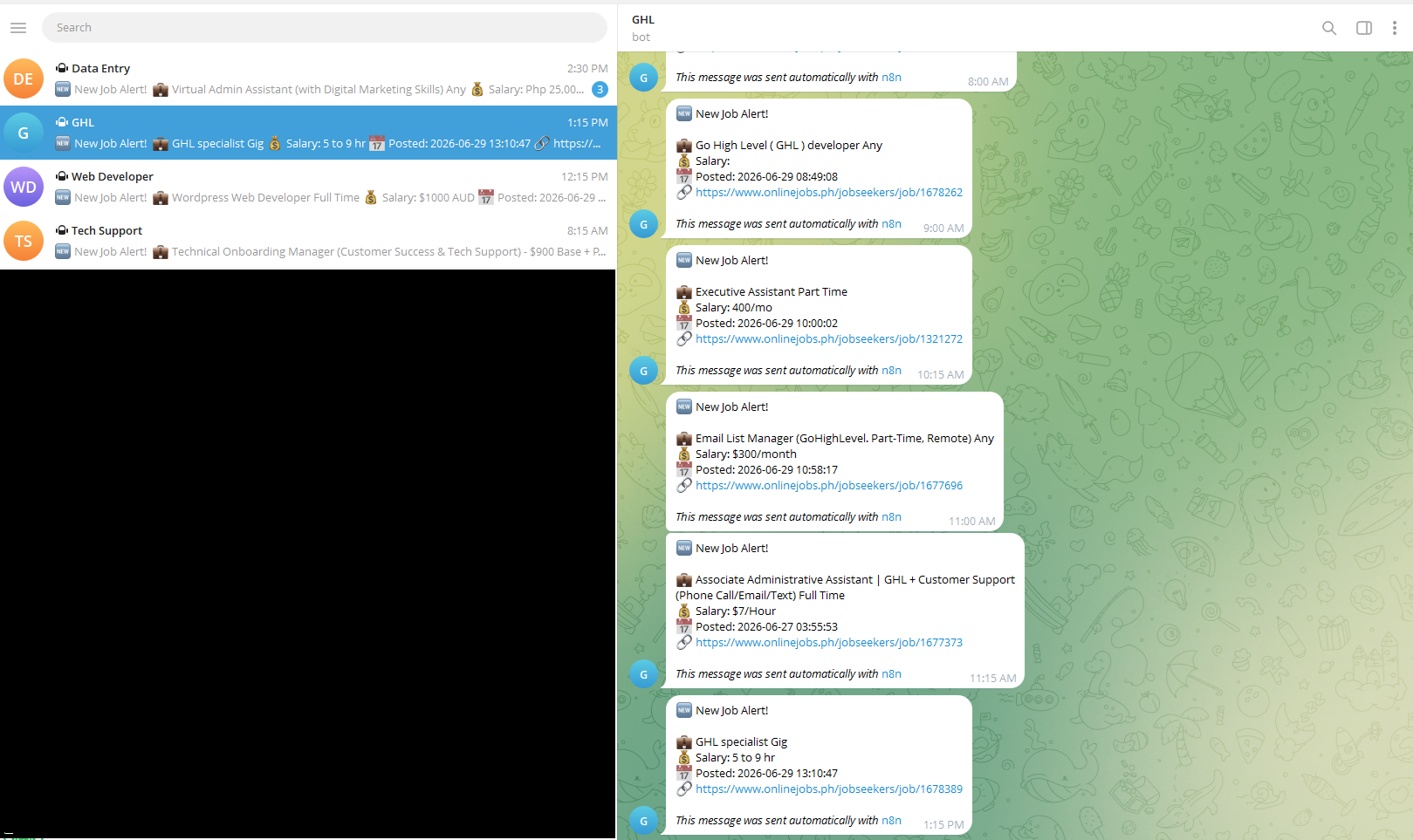
Task: Click the 10:15 AM message timestamp
Action: pyautogui.click(x=941, y=375)
